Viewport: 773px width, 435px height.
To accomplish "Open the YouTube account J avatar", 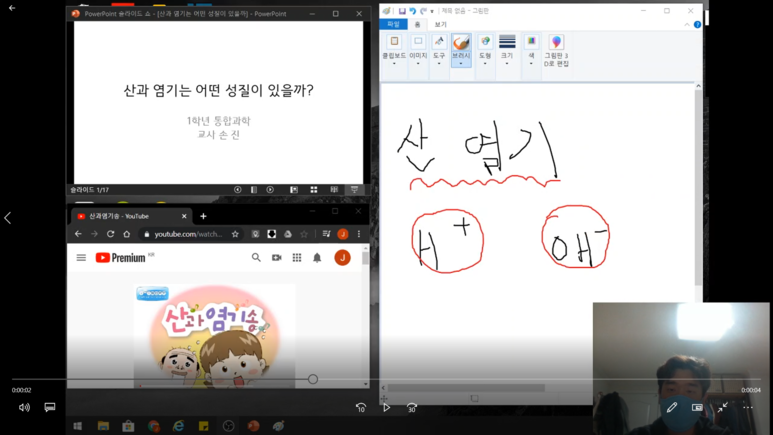I will pos(343,257).
